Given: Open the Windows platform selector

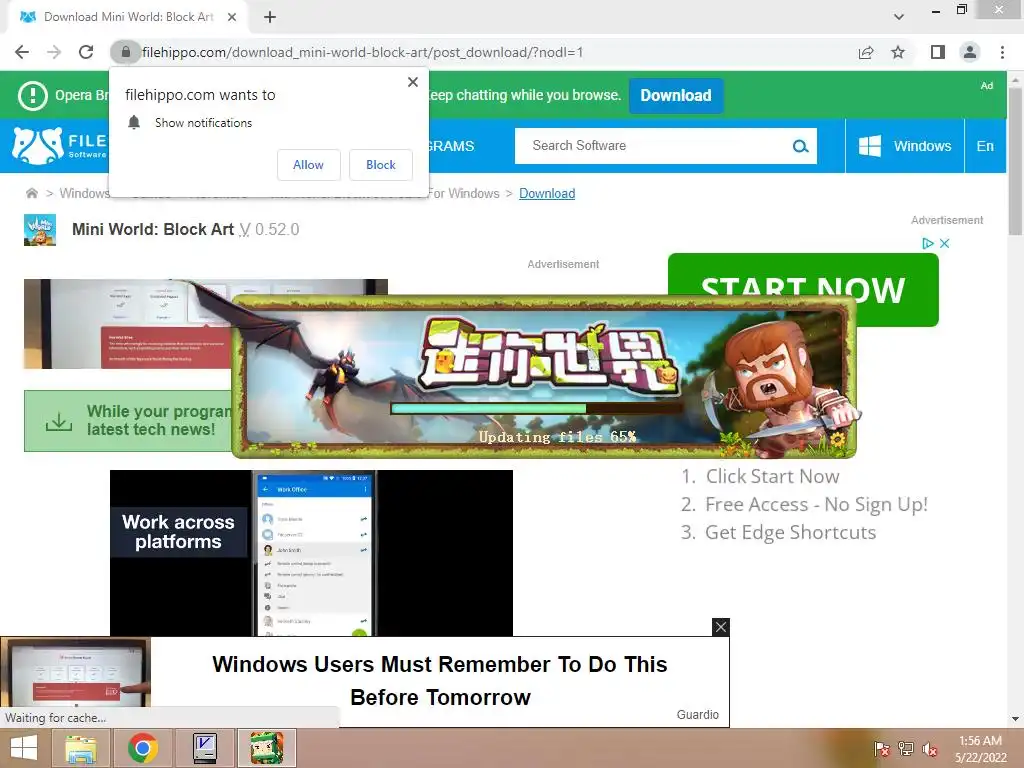Looking at the screenshot, I should [904, 146].
